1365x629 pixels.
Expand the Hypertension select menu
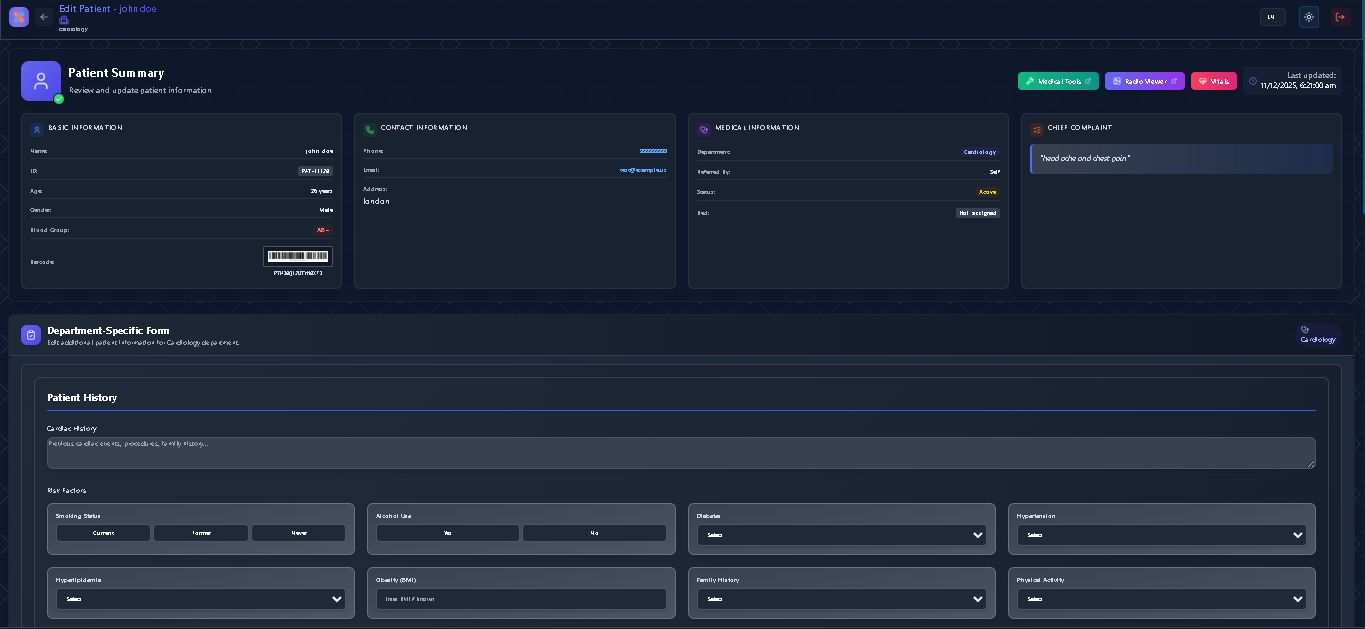point(1161,535)
